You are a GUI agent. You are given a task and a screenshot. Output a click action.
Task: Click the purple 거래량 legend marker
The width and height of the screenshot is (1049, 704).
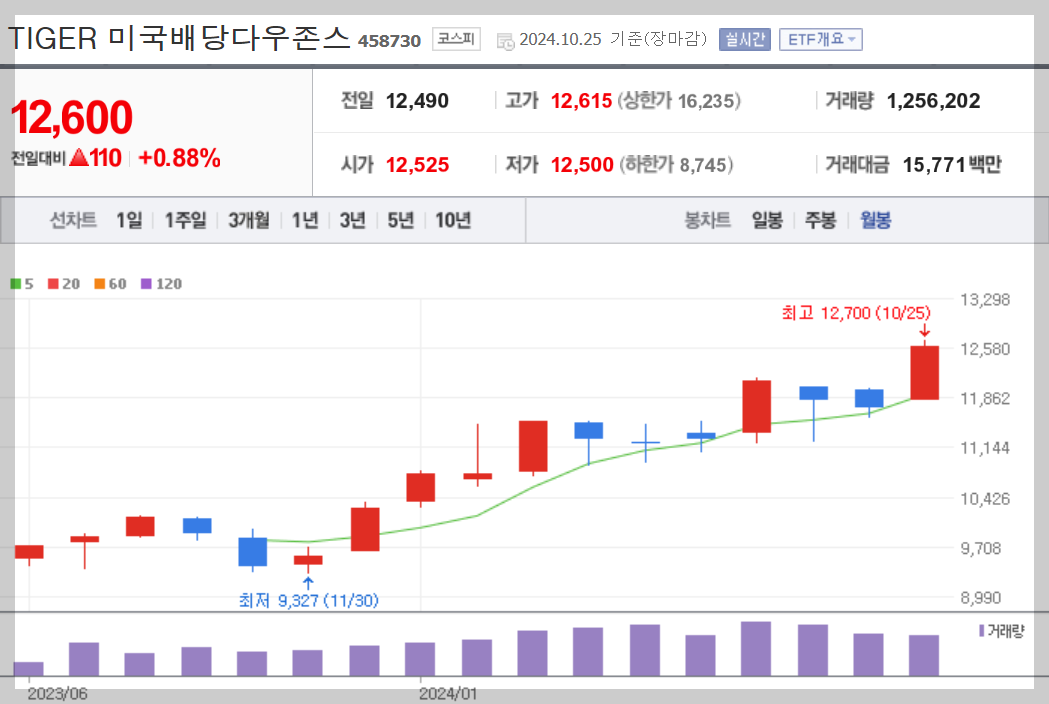click(981, 630)
